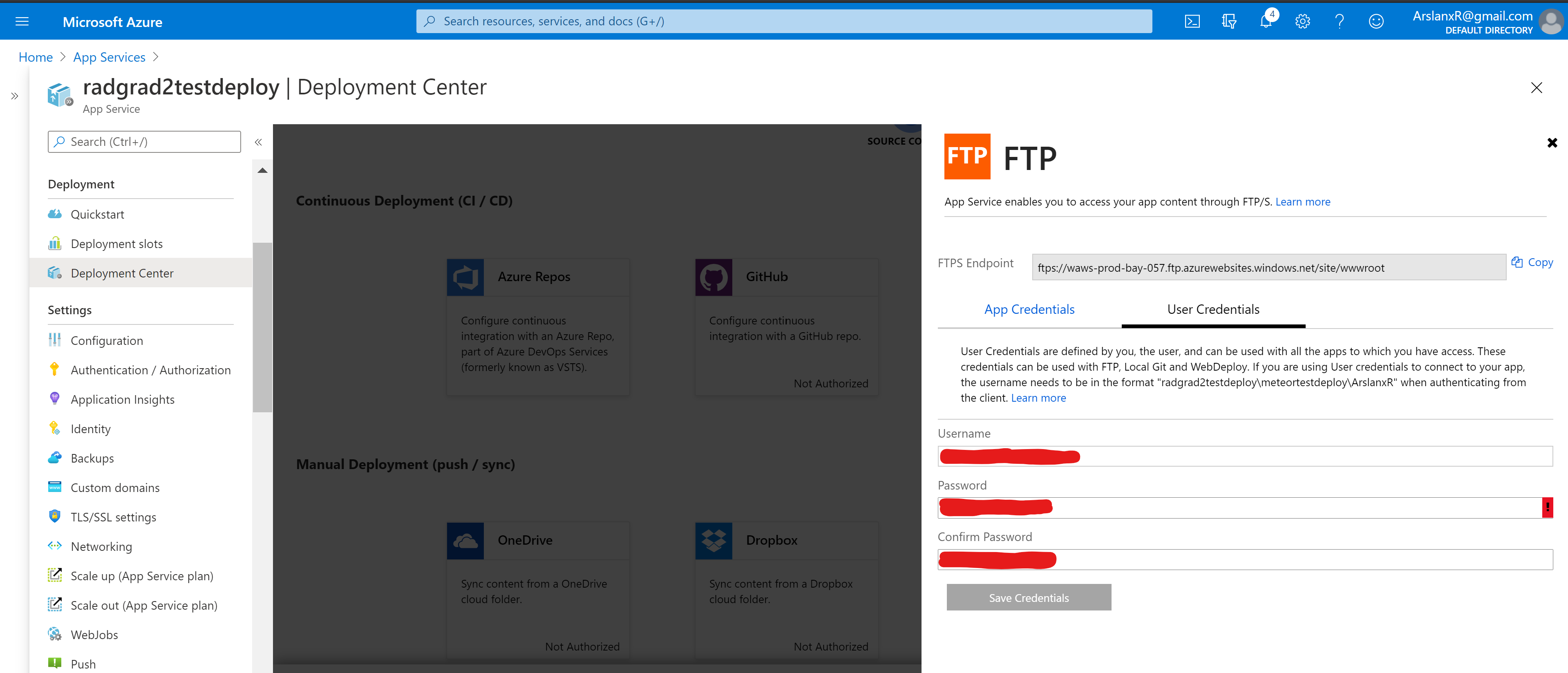The height and width of the screenshot is (673, 1568).
Task: Open Scale up (App Service plan)
Action: tap(141, 576)
